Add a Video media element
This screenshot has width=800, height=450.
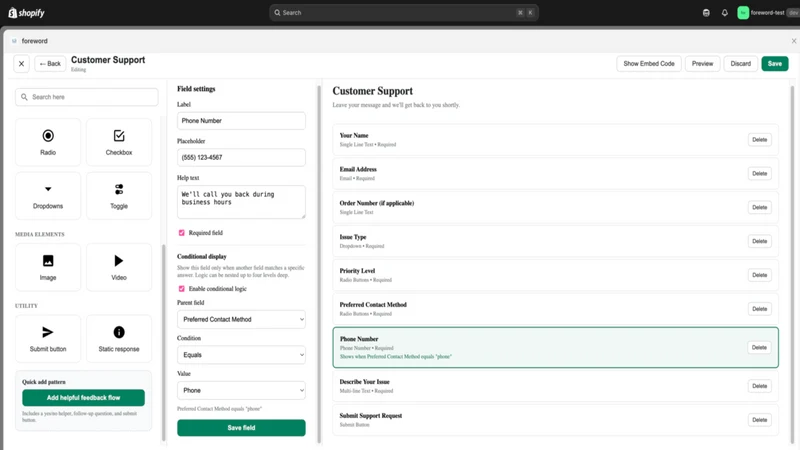coord(119,267)
